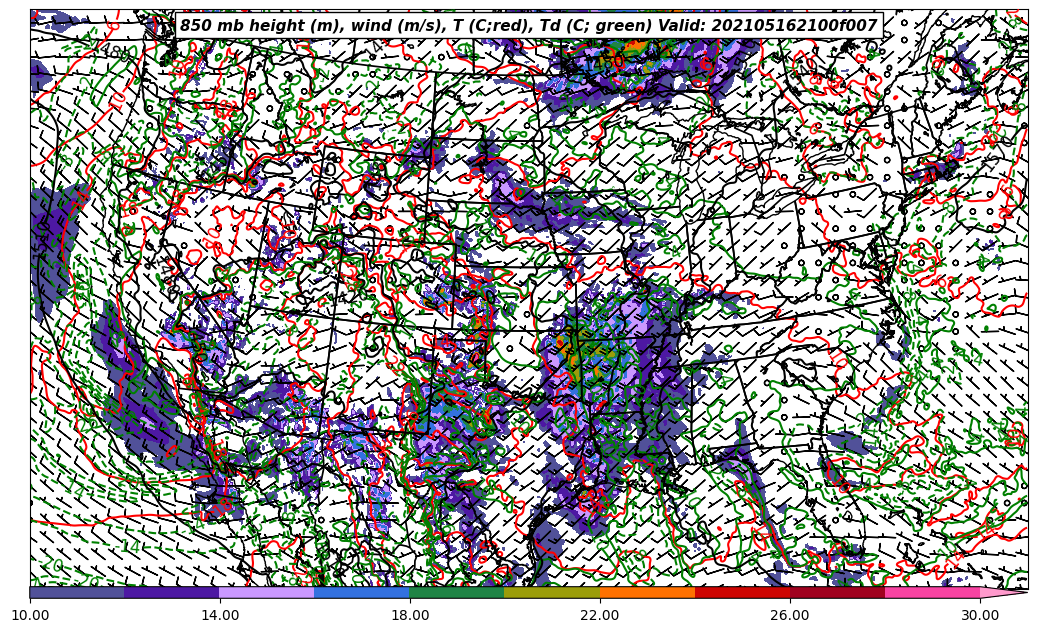Pick the lavender 14–16 colorbar segment
This screenshot has height=632, width=1037.
coord(267,592)
